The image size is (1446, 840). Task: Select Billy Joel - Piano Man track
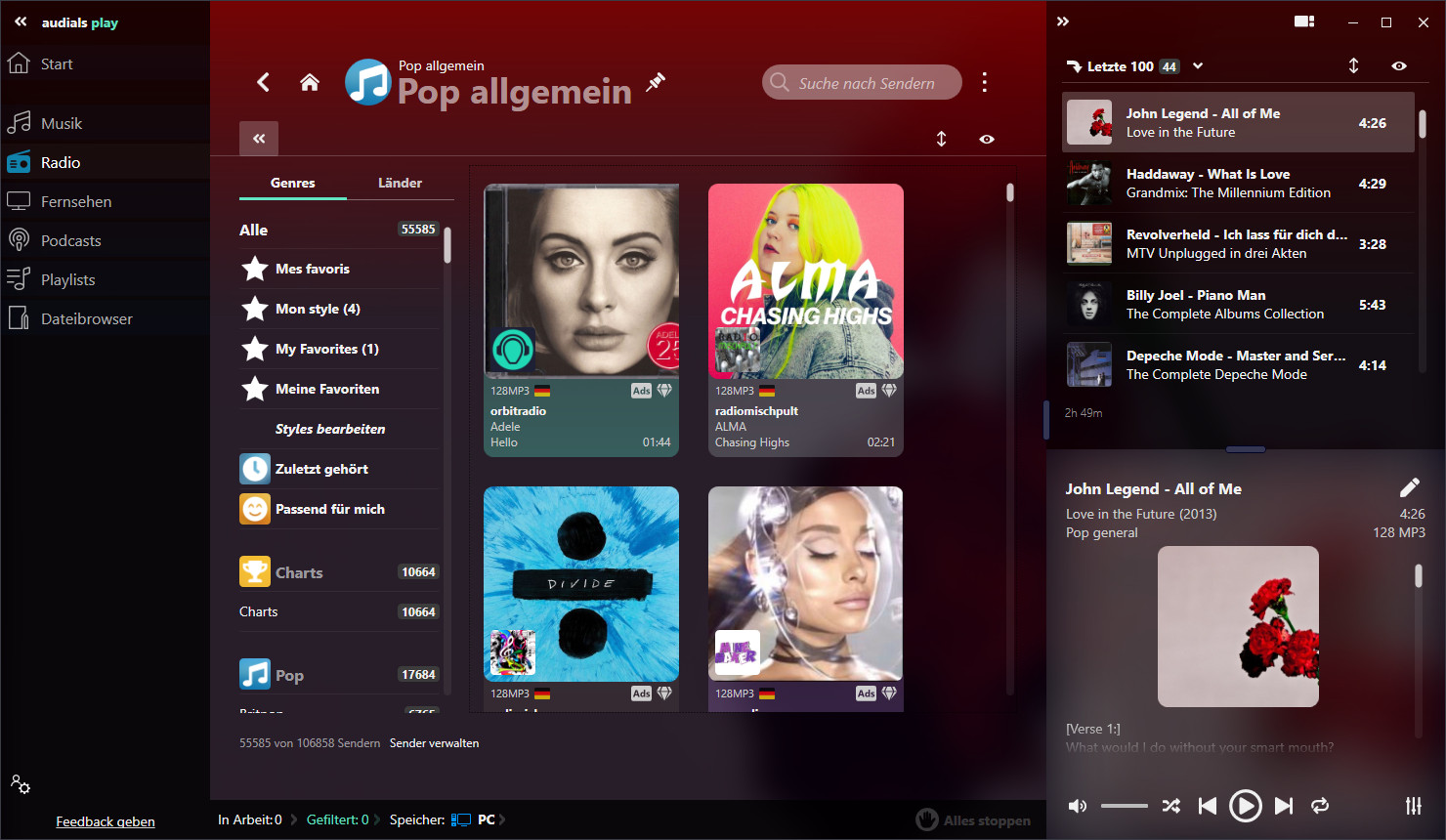[1238, 305]
